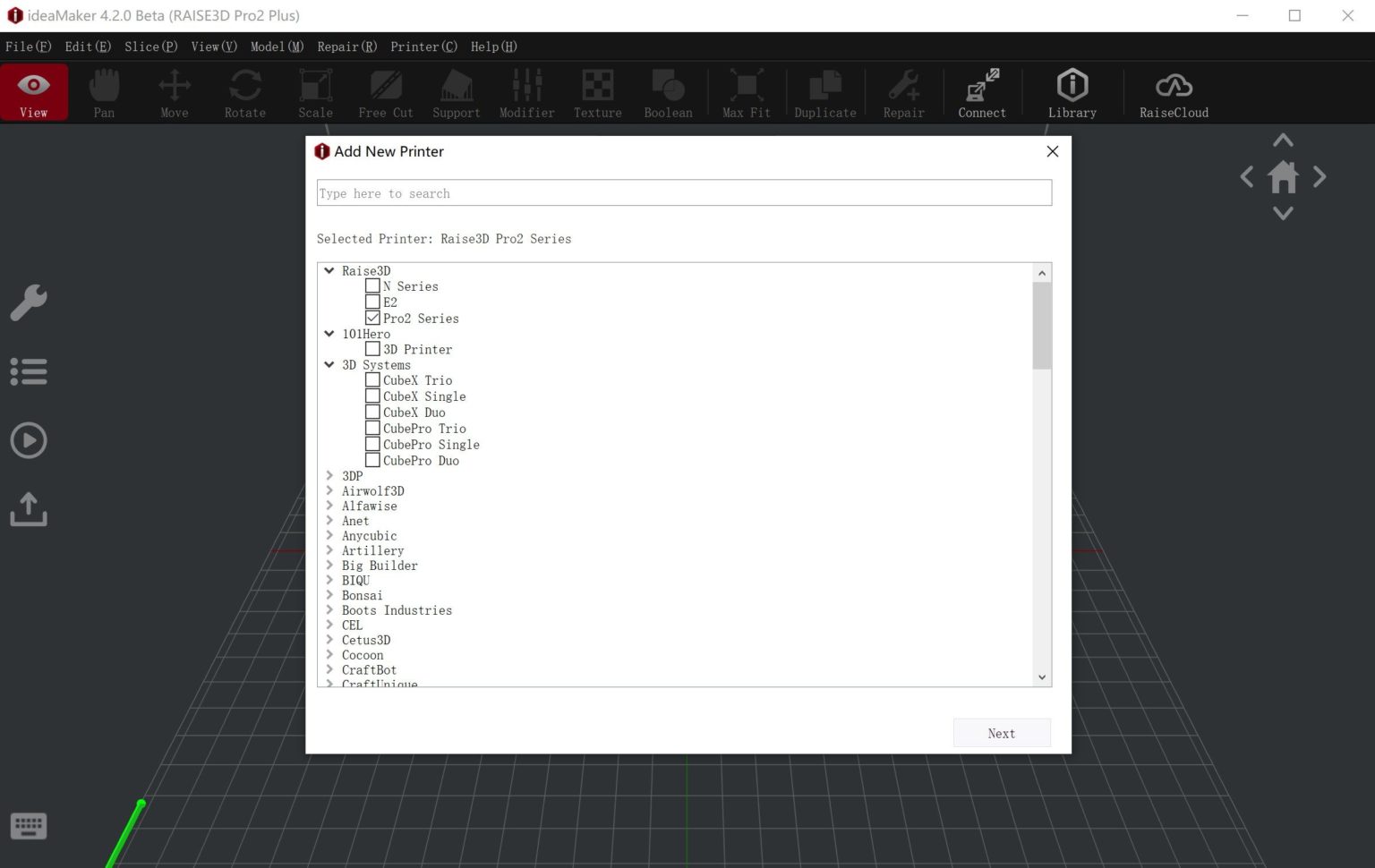Click the wrench settings icon in left sidebar
The image size is (1375, 868).
click(x=29, y=302)
